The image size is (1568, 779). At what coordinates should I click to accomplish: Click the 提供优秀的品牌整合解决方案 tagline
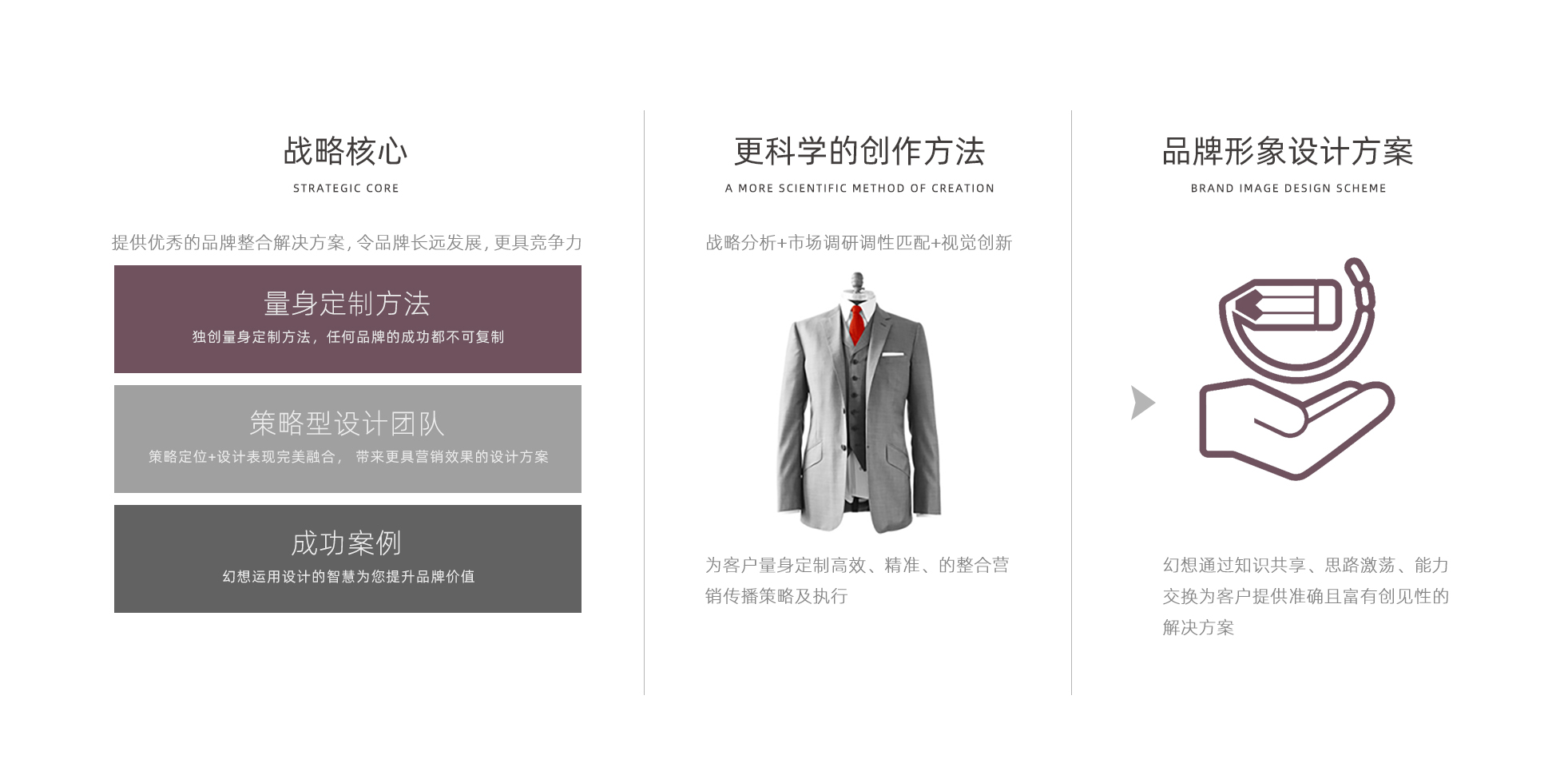[x=347, y=242]
